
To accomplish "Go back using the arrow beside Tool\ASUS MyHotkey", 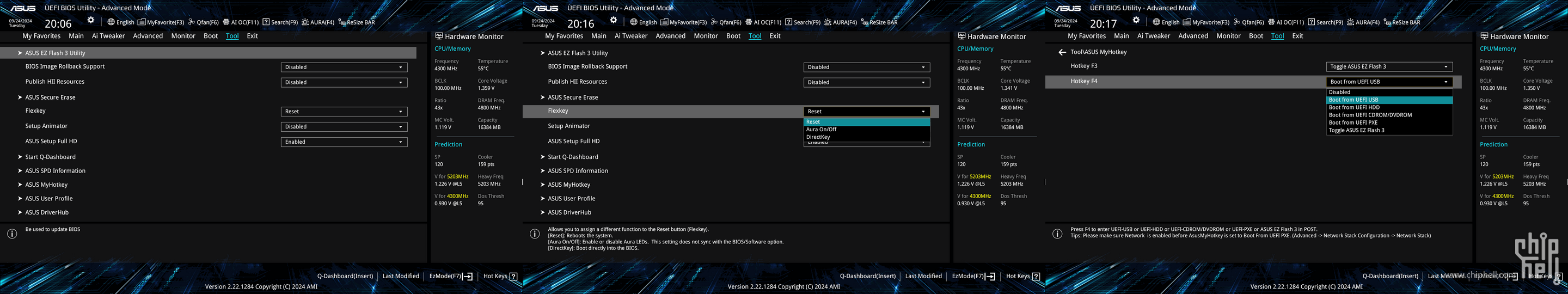I will [1062, 52].
